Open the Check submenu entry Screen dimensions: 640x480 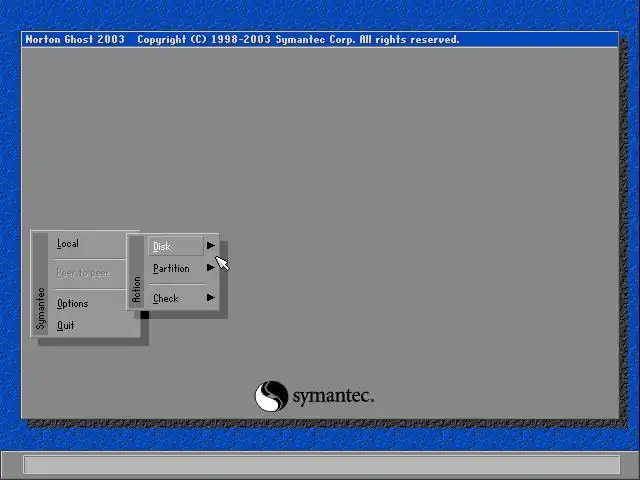click(166, 298)
